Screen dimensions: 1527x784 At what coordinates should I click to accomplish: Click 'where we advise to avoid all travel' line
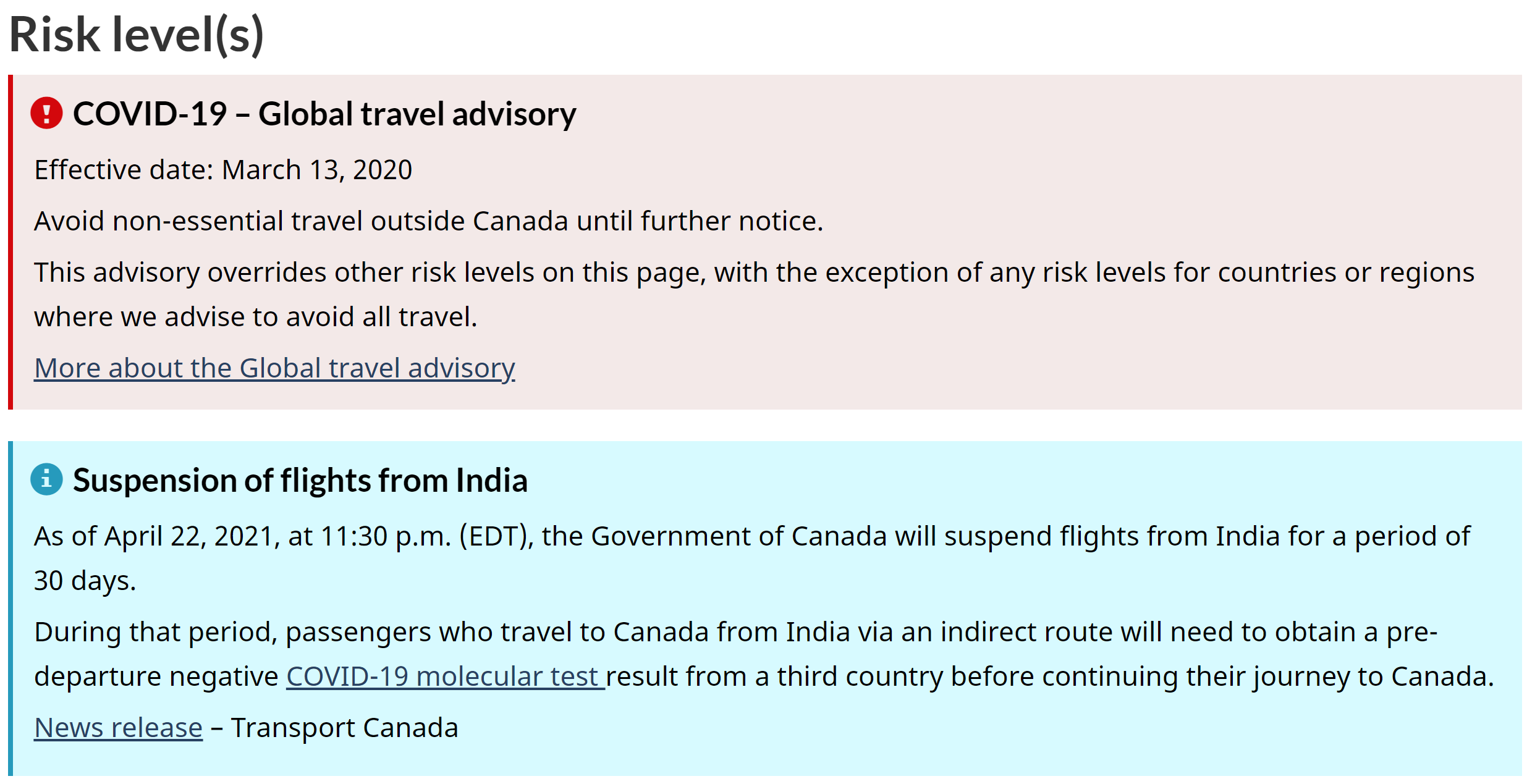pyautogui.click(x=256, y=317)
